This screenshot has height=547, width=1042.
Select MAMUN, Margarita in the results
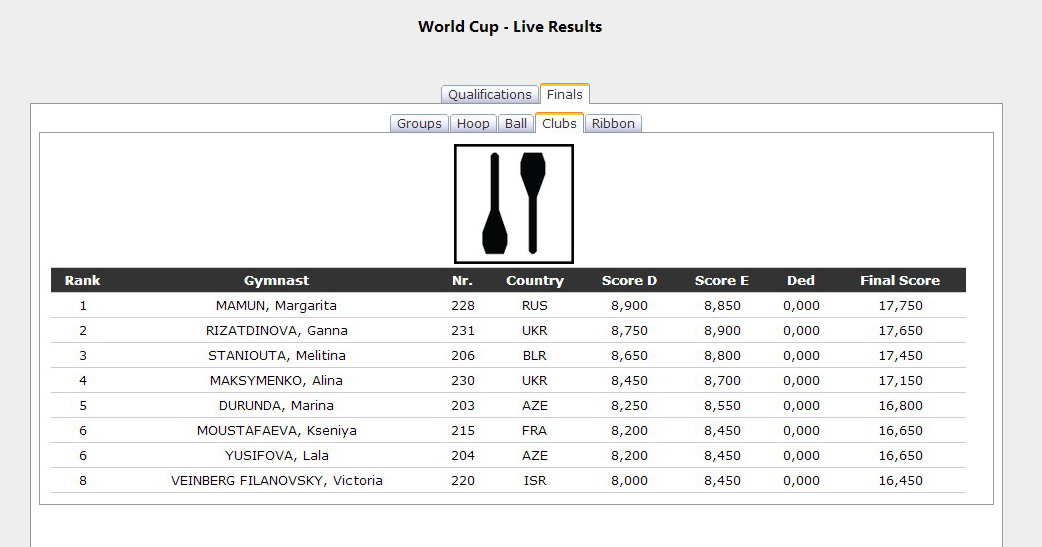[276, 306]
